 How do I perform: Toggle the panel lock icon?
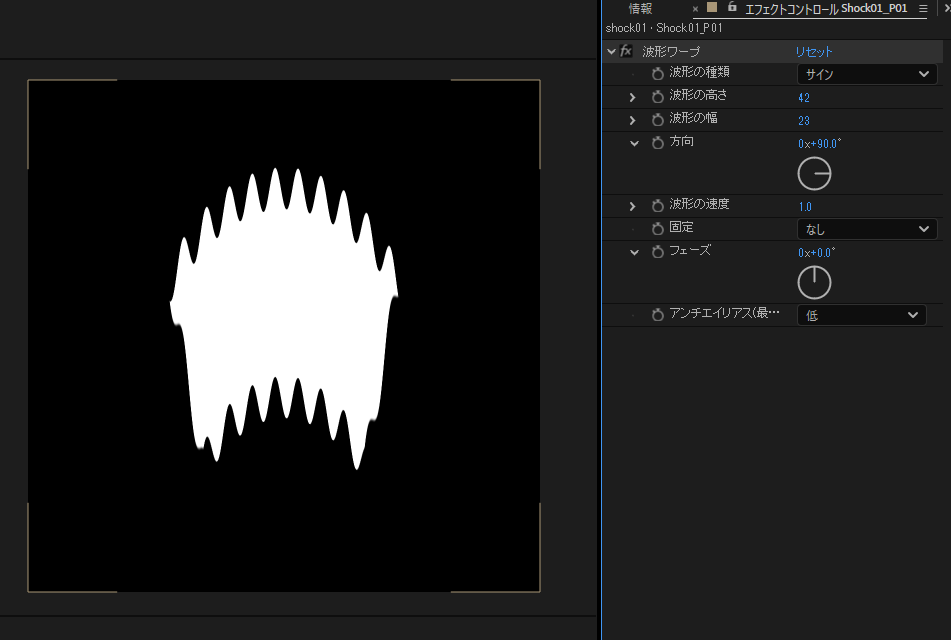pos(732,7)
